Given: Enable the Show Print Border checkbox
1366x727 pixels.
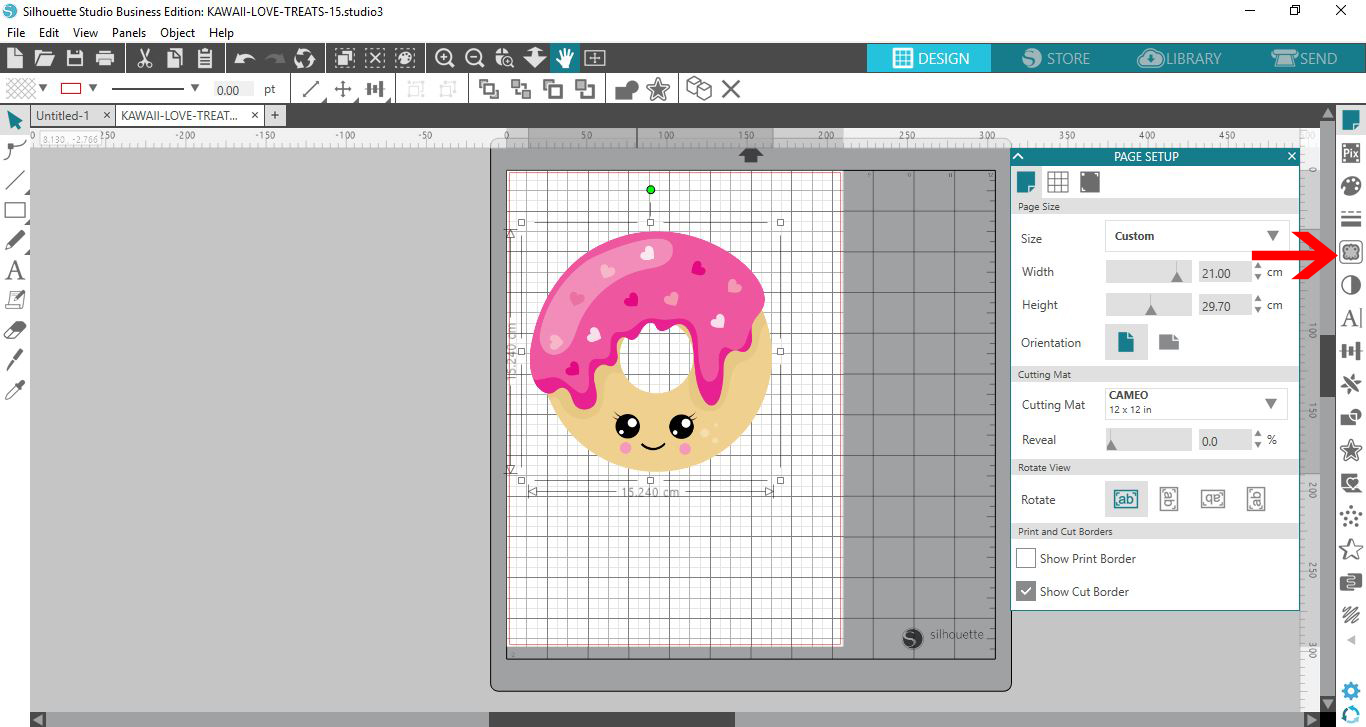Looking at the screenshot, I should [x=1026, y=558].
